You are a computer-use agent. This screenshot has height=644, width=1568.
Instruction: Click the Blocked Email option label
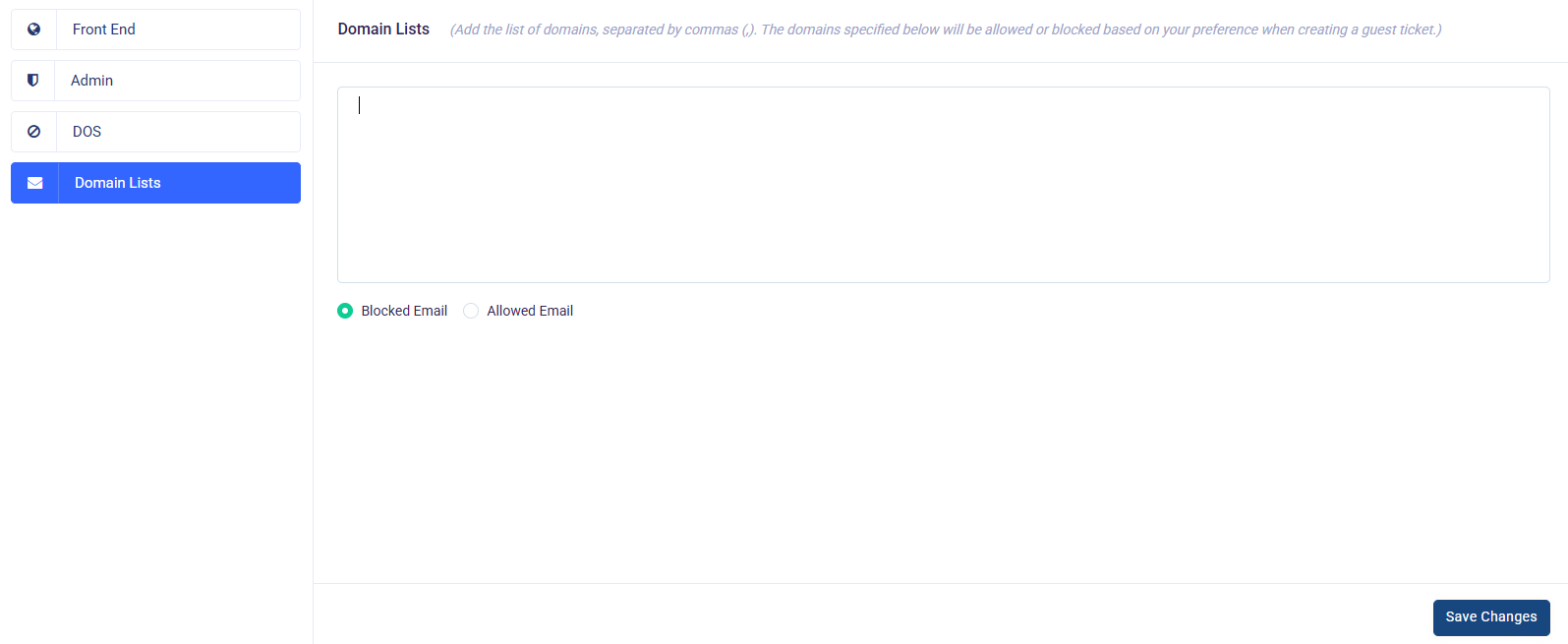tap(404, 311)
